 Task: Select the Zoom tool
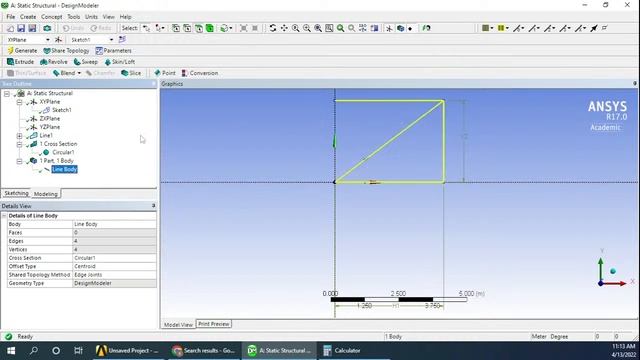[296, 28]
